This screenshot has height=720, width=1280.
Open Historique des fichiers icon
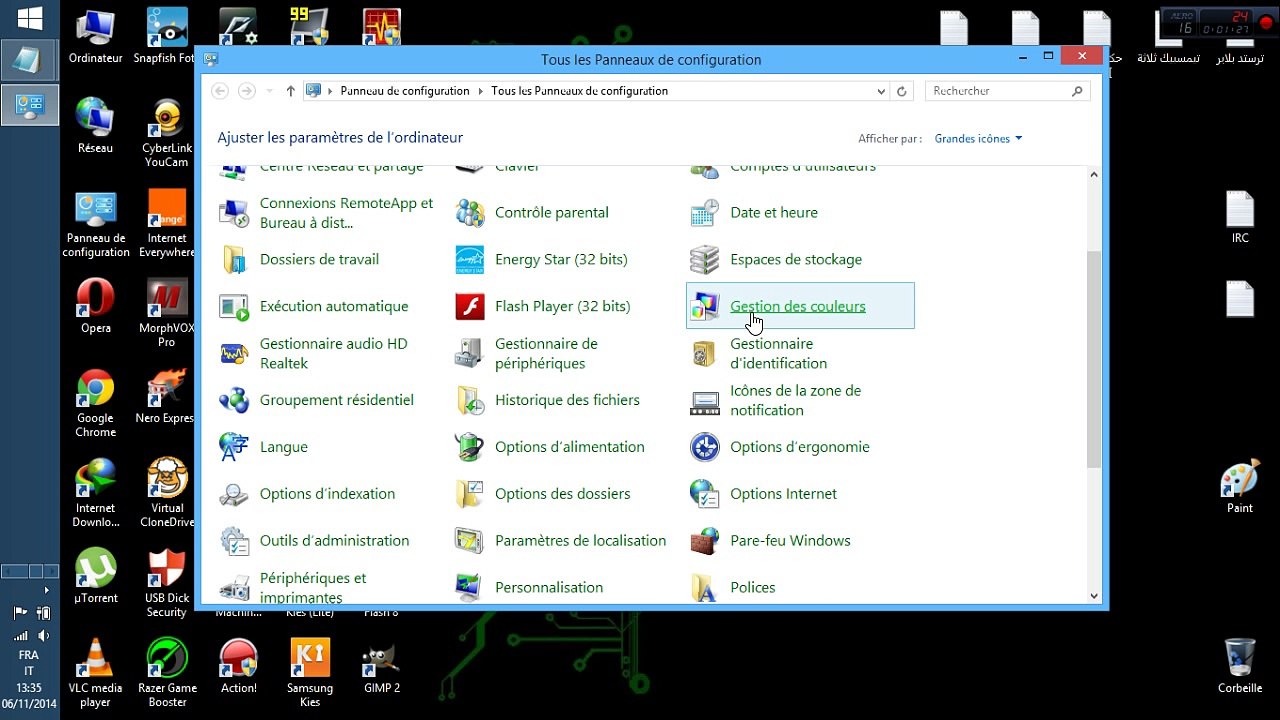(x=470, y=400)
